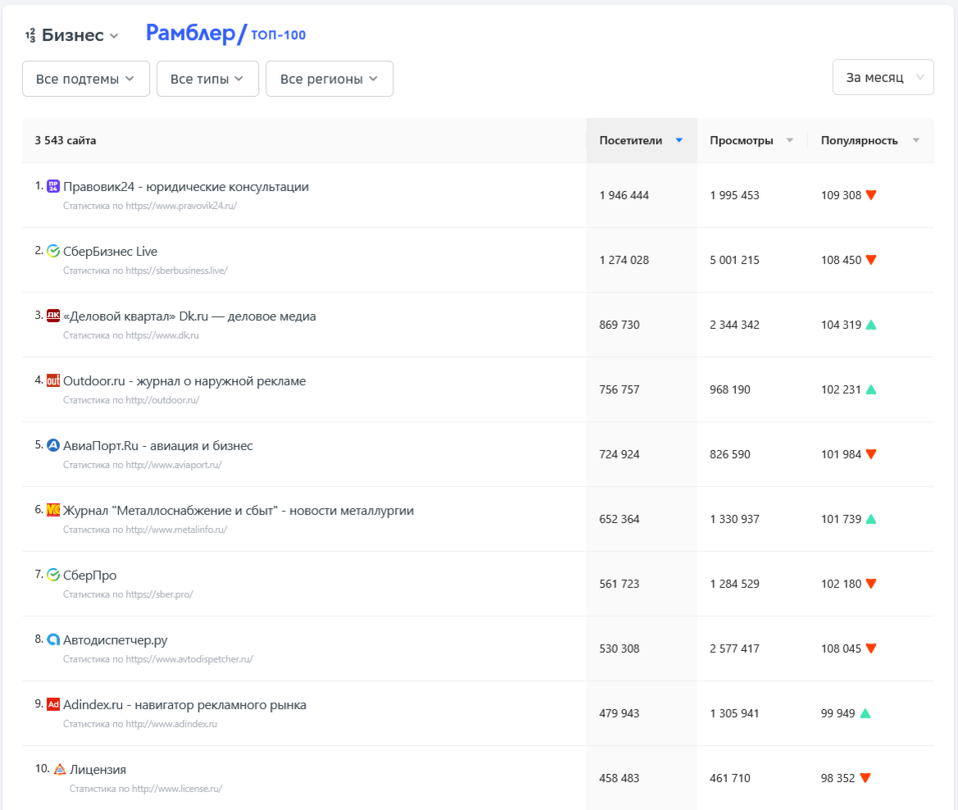Open the Все регионы filter dropdown

(329, 79)
